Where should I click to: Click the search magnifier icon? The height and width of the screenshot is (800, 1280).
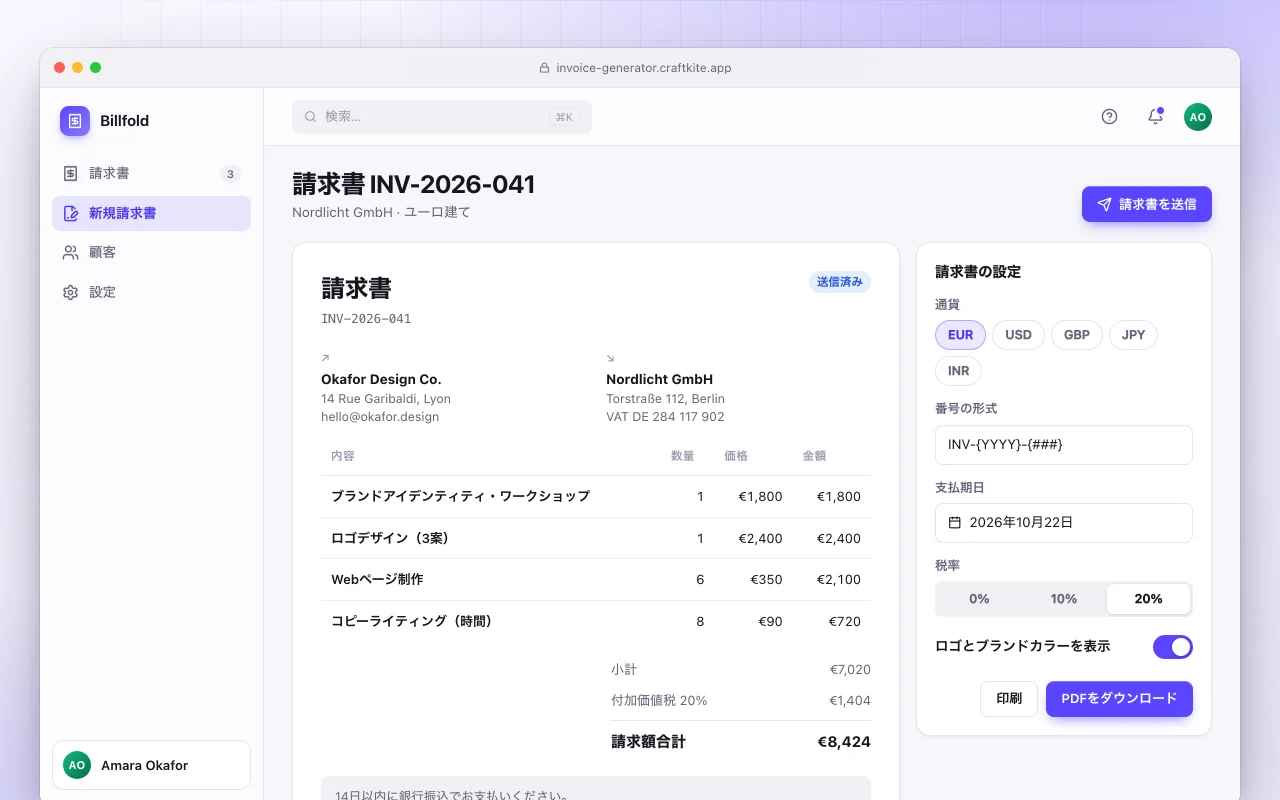(311, 117)
